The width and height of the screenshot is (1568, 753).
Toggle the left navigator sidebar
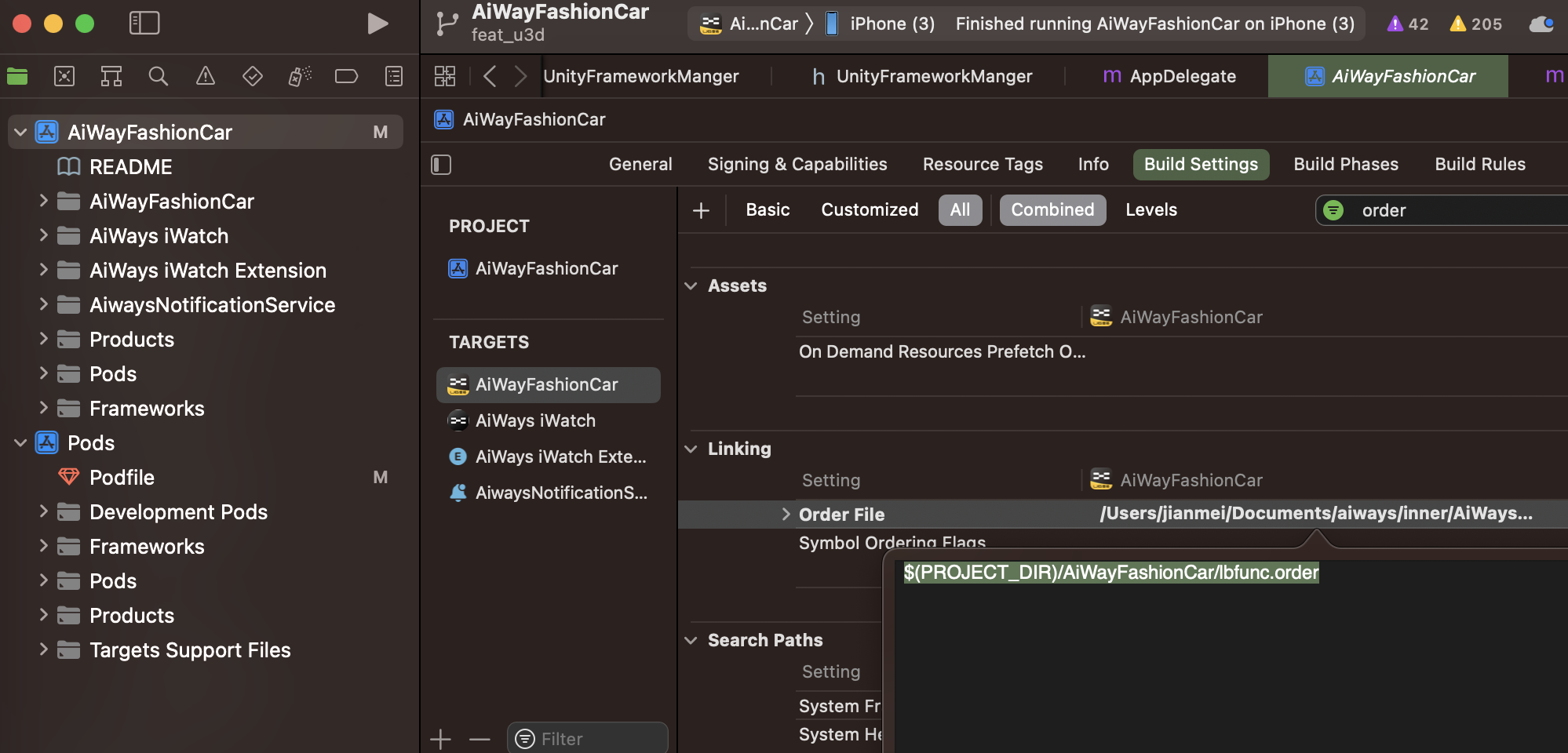click(144, 24)
